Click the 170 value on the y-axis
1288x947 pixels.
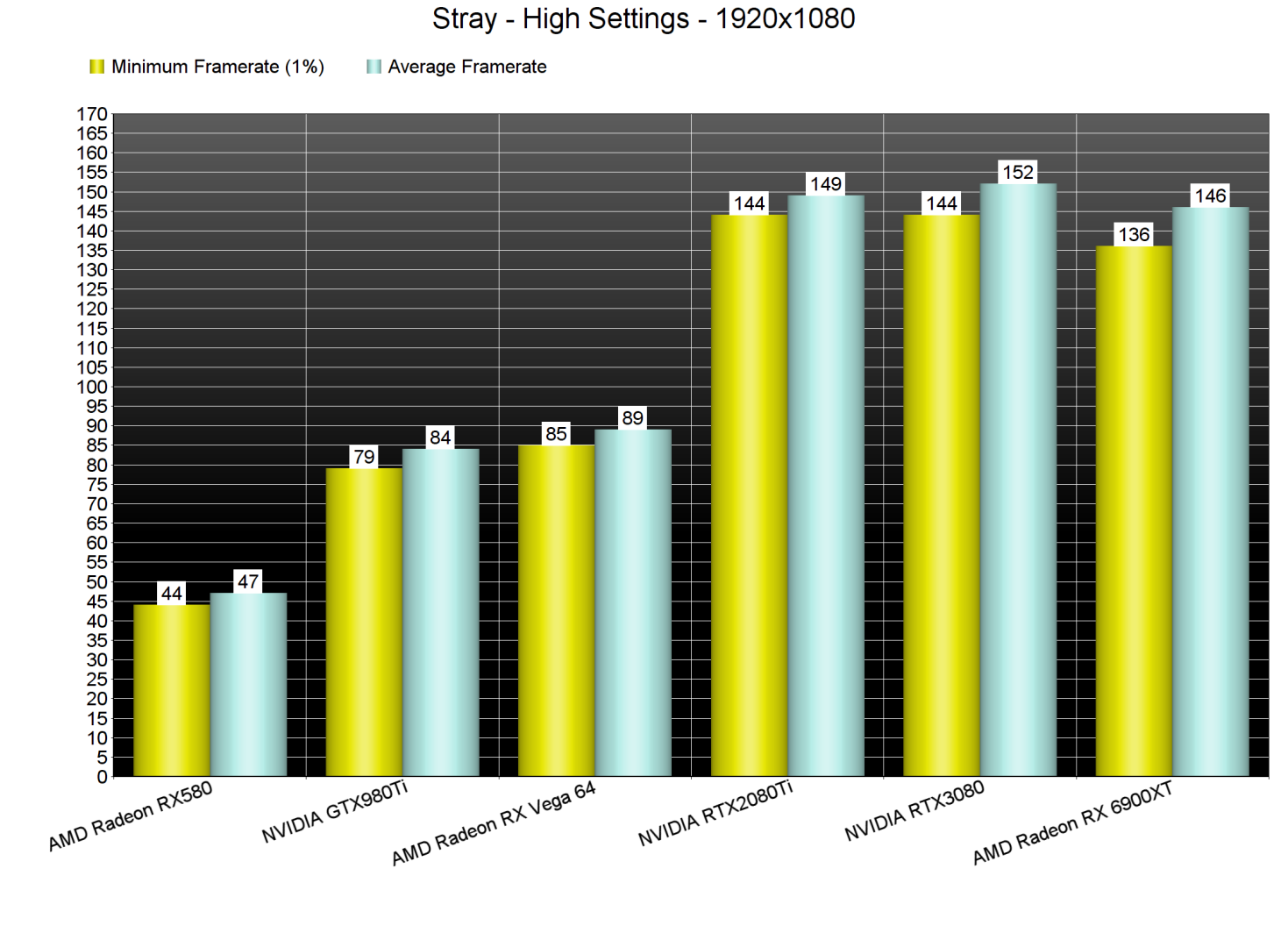coord(92,114)
